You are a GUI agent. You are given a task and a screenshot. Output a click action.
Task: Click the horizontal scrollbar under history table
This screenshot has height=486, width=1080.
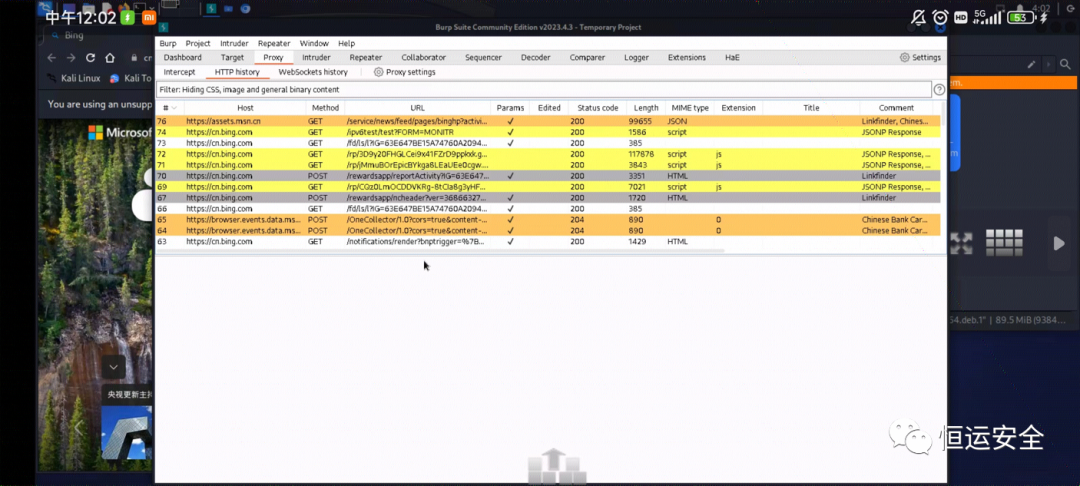[441, 251]
